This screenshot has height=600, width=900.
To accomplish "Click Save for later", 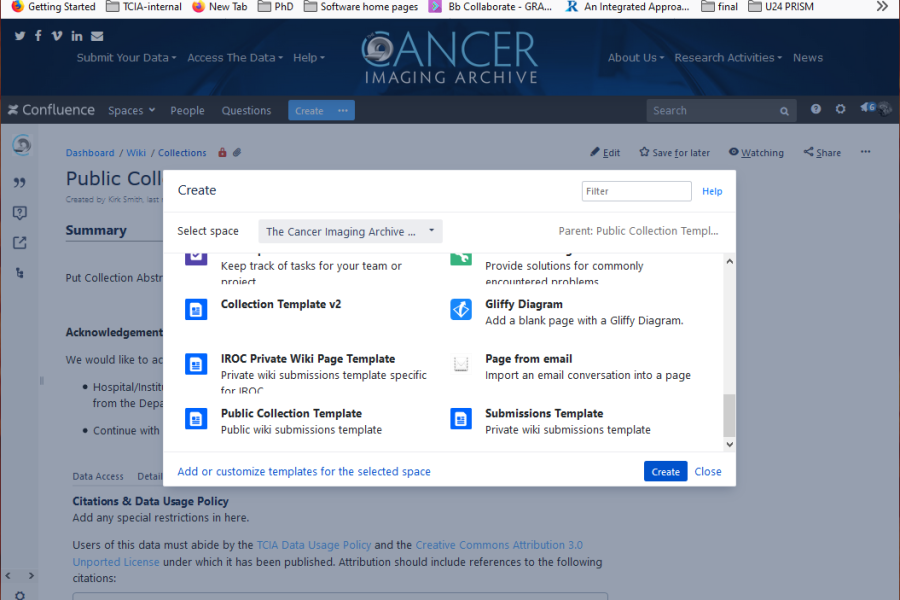I will (674, 152).
